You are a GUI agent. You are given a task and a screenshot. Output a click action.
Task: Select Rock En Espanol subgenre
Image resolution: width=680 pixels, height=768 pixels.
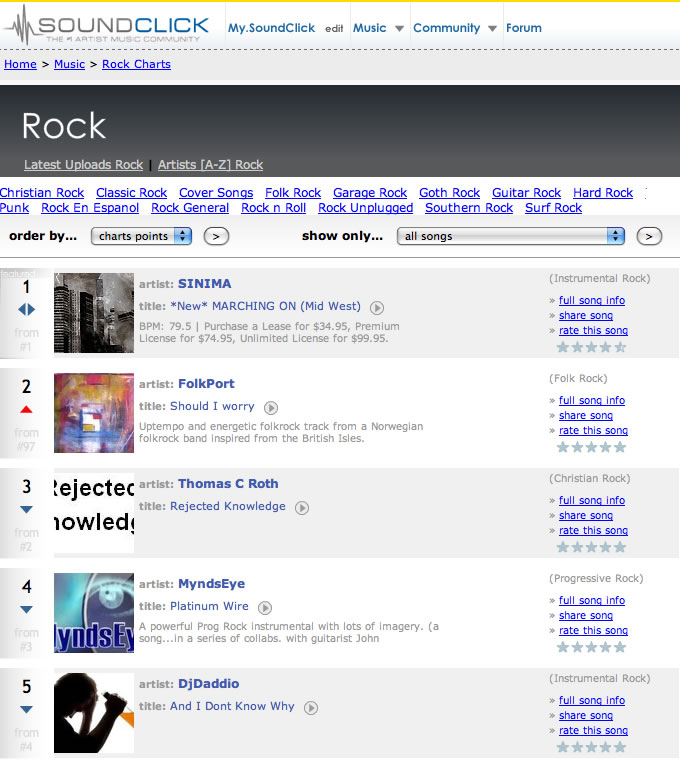pos(90,208)
